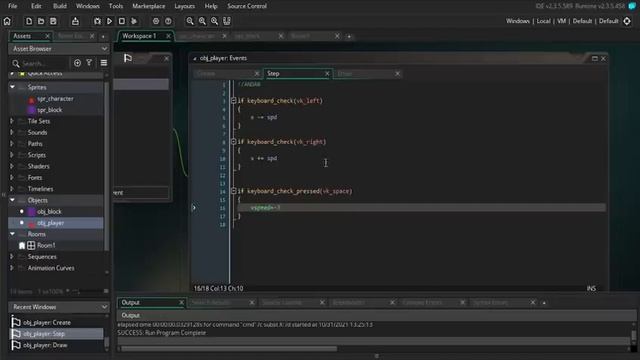Run the game with play icon

click(109, 21)
